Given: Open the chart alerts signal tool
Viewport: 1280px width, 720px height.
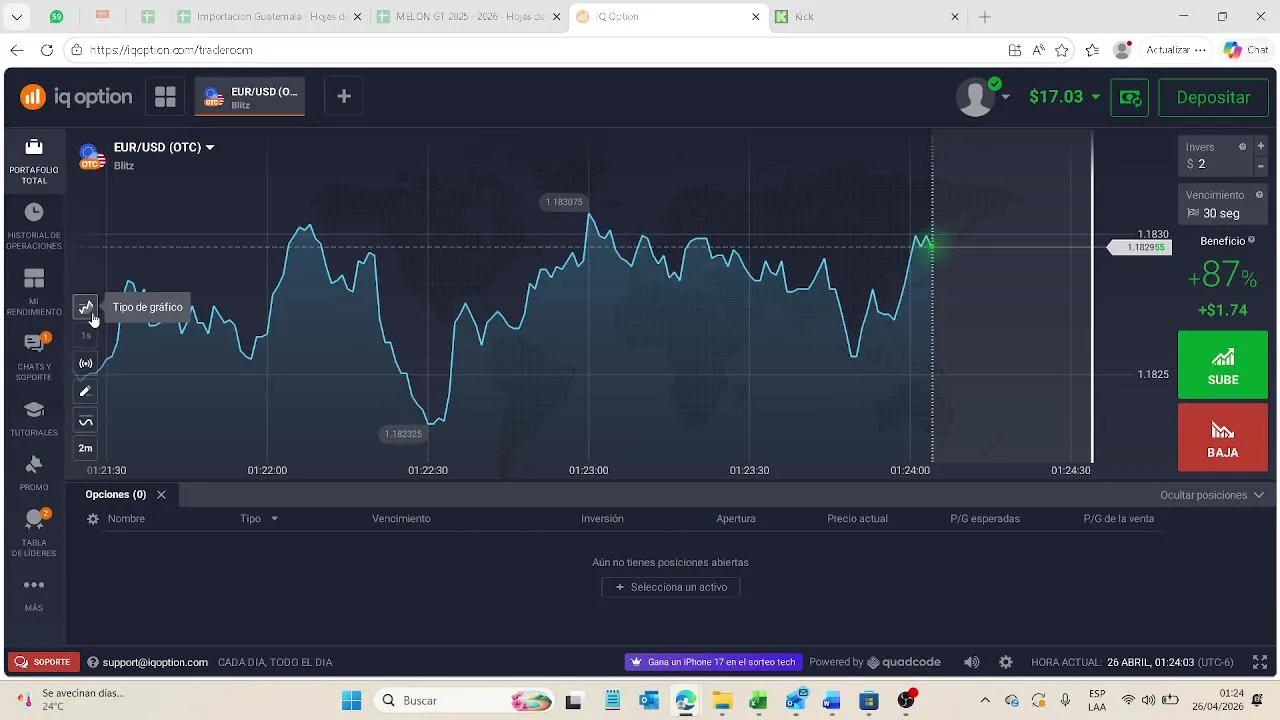Looking at the screenshot, I should [x=86, y=363].
